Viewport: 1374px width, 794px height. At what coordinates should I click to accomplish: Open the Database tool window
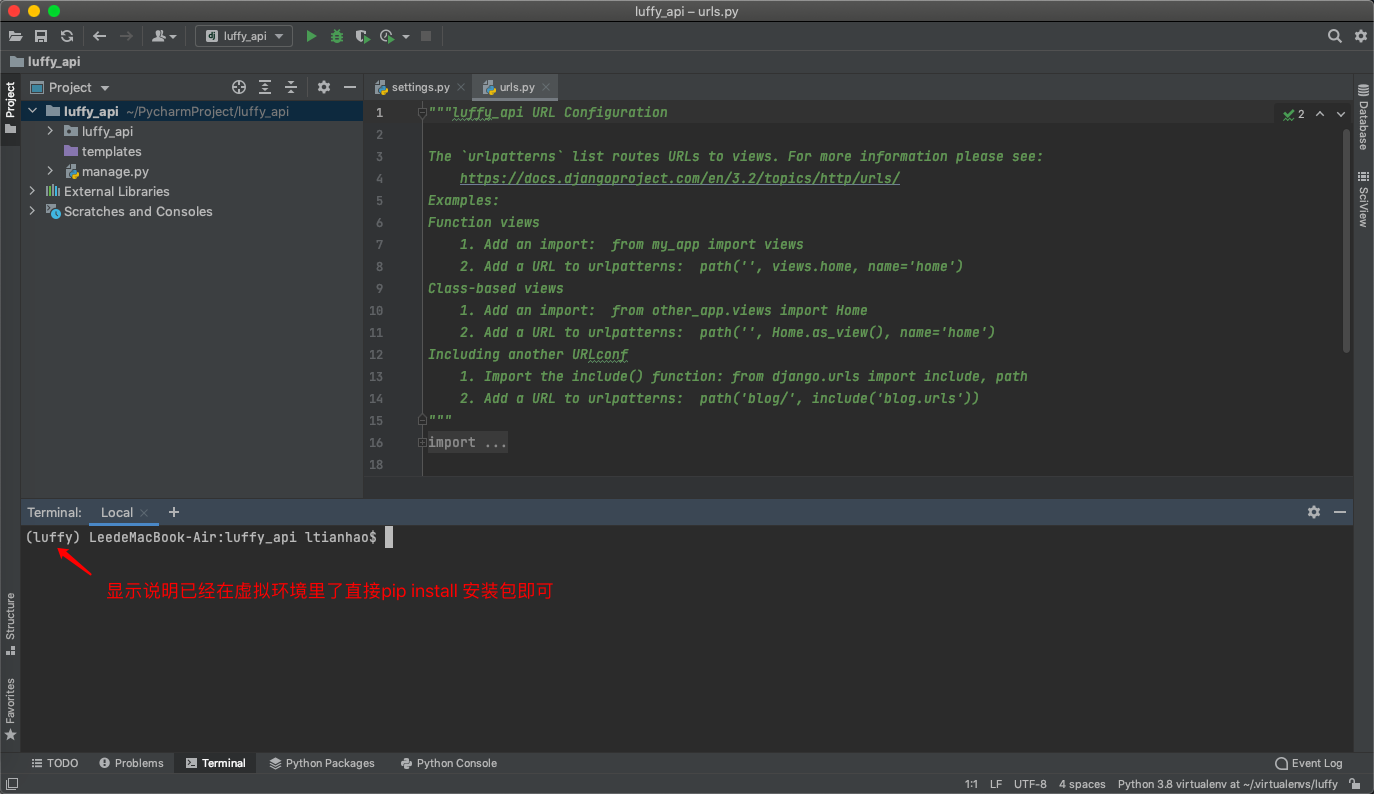(1363, 117)
